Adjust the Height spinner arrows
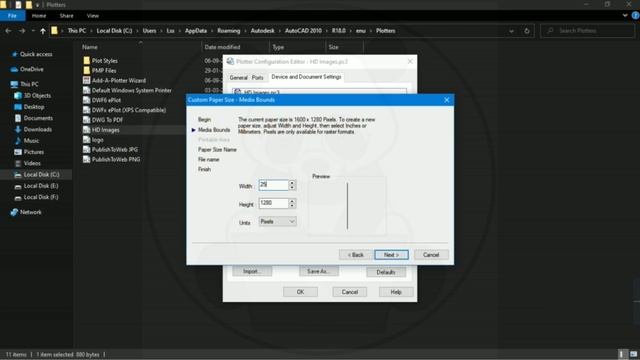Image resolution: width=640 pixels, height=360 pixels. [292, 203]
